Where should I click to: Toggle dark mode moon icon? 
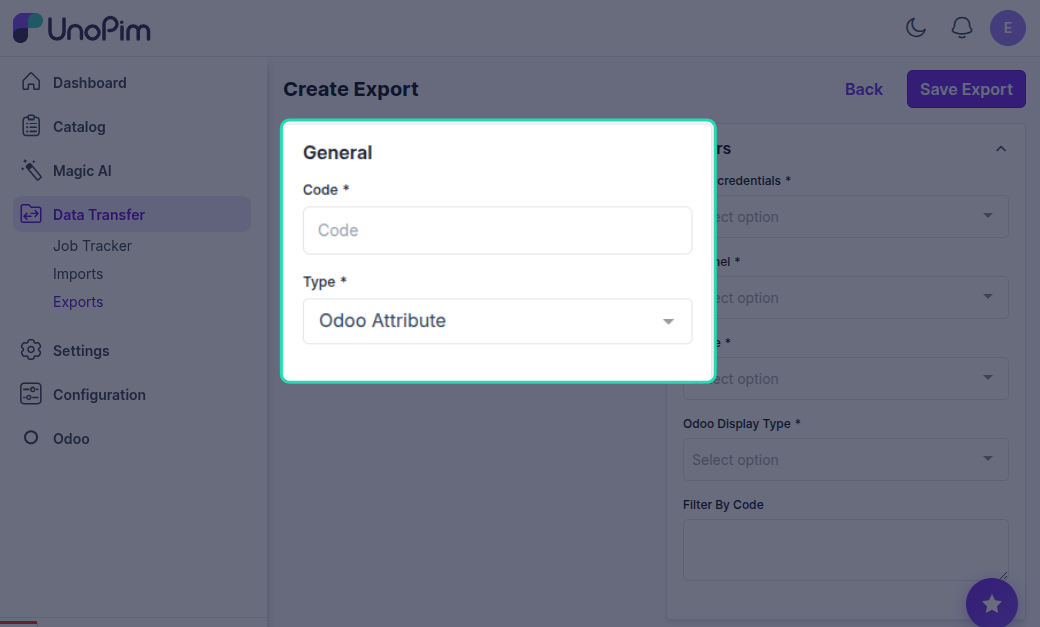click(916, 28)
